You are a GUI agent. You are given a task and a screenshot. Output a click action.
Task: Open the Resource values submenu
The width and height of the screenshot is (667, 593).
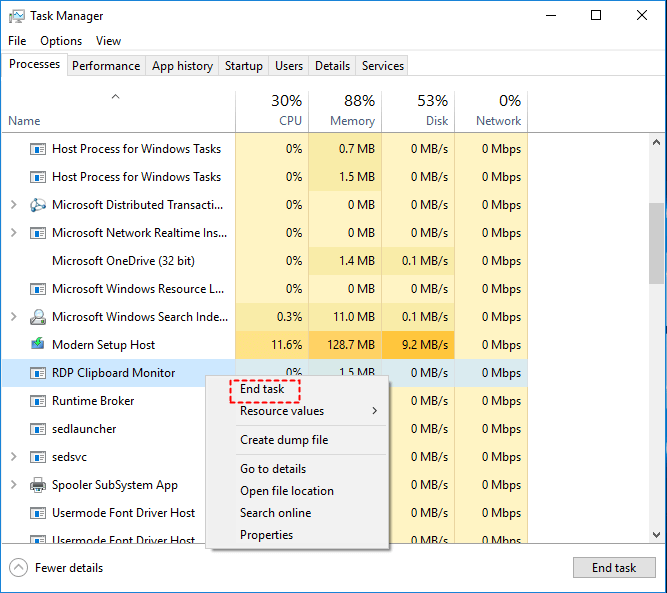point(296,411)
